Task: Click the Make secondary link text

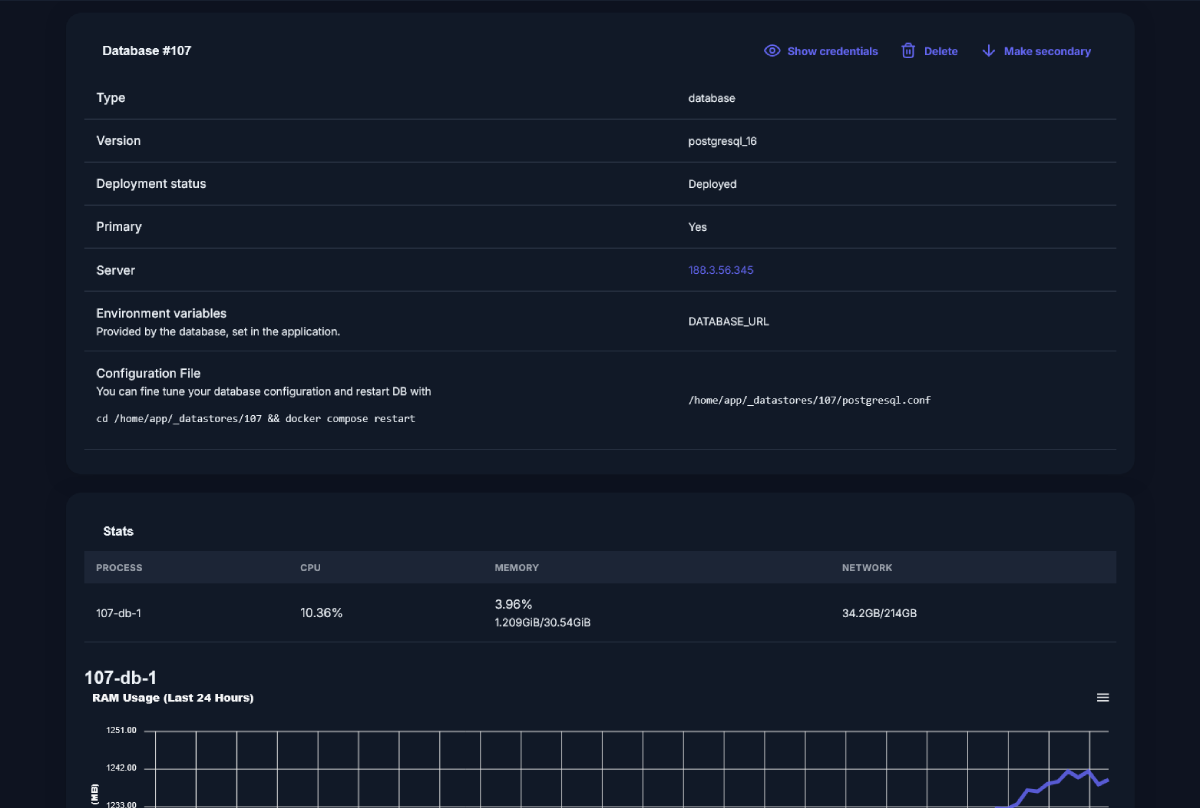Action: click(x=1047, y=51)
